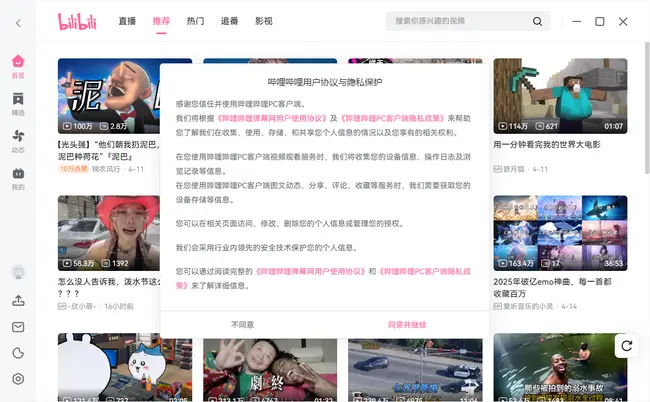Open the 动态 pinwheel feed in the sidebar
Screen dimensions: 650x402
tap(18, 141)
